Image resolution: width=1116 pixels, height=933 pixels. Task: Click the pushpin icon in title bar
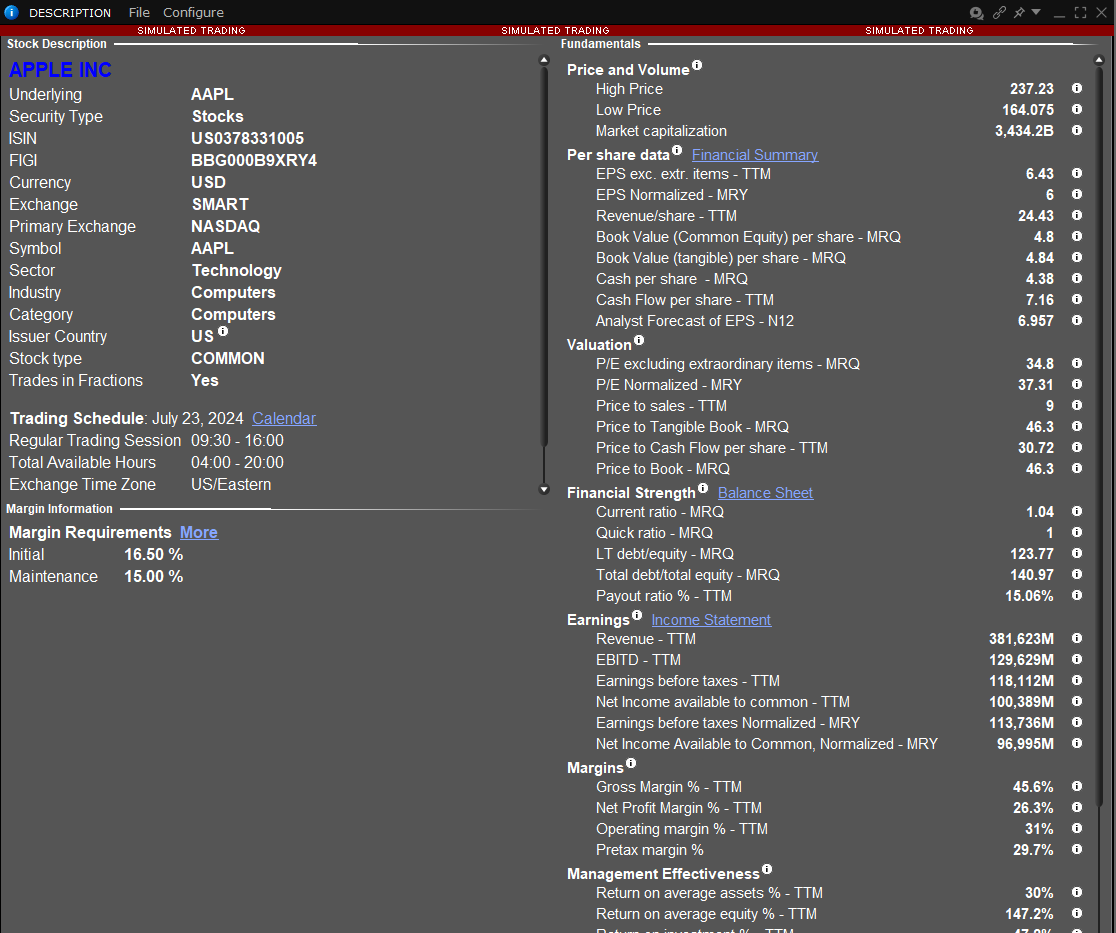tap(1019, 13)
